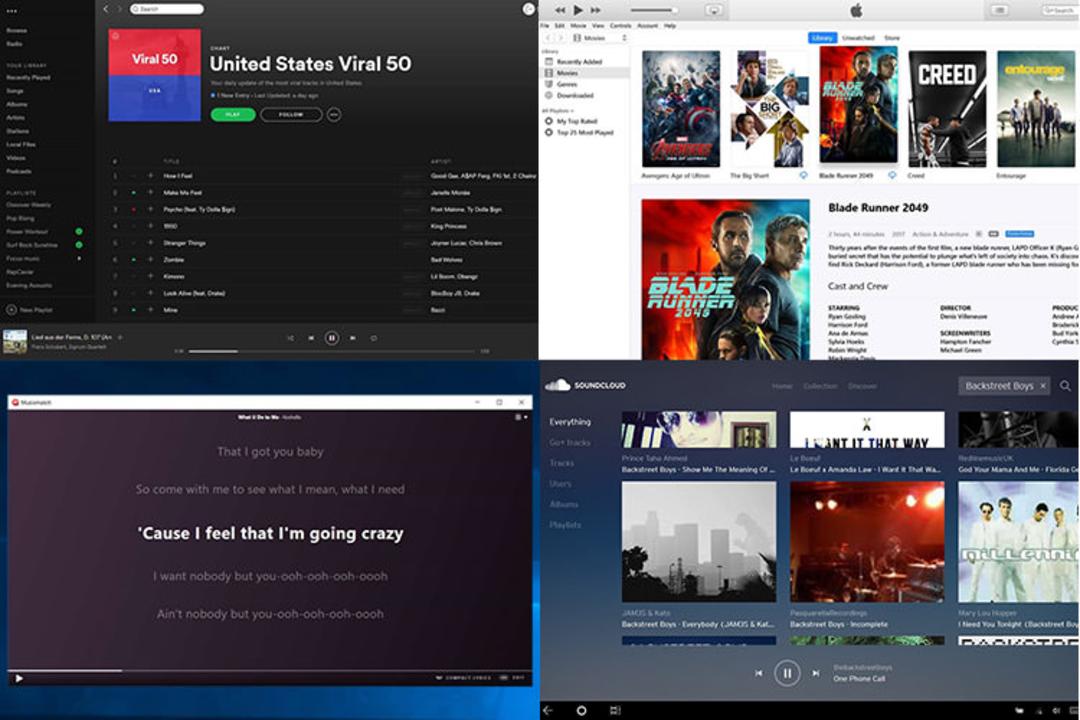Open Recently Played in the Spotify sidebar
Screen dimensions: 1080x720
pos(28,78)
